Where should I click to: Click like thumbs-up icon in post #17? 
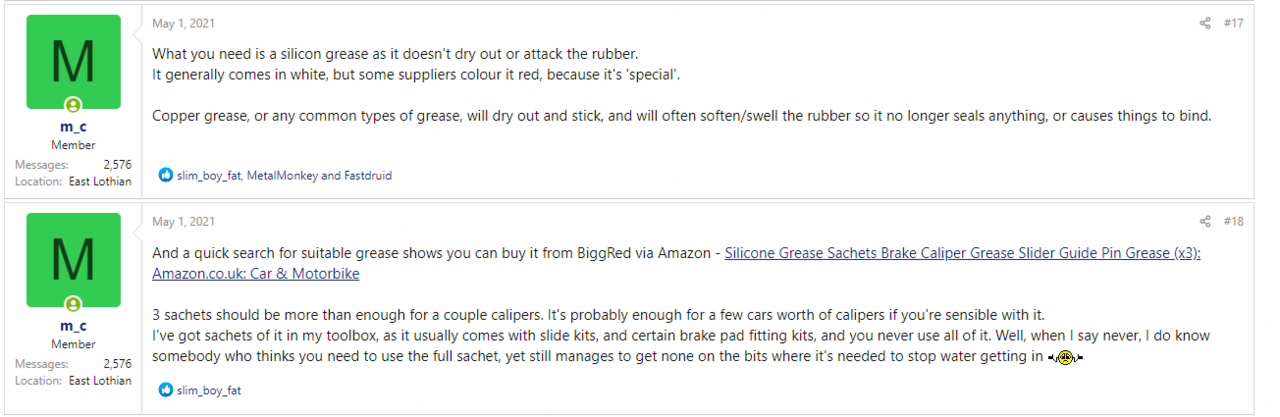click(166, 175)
